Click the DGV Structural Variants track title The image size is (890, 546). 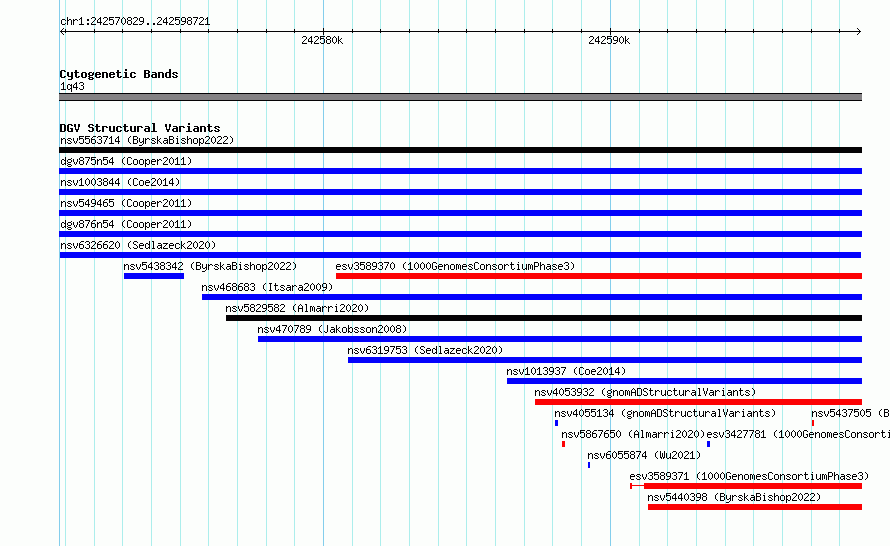tap(140, 128)
